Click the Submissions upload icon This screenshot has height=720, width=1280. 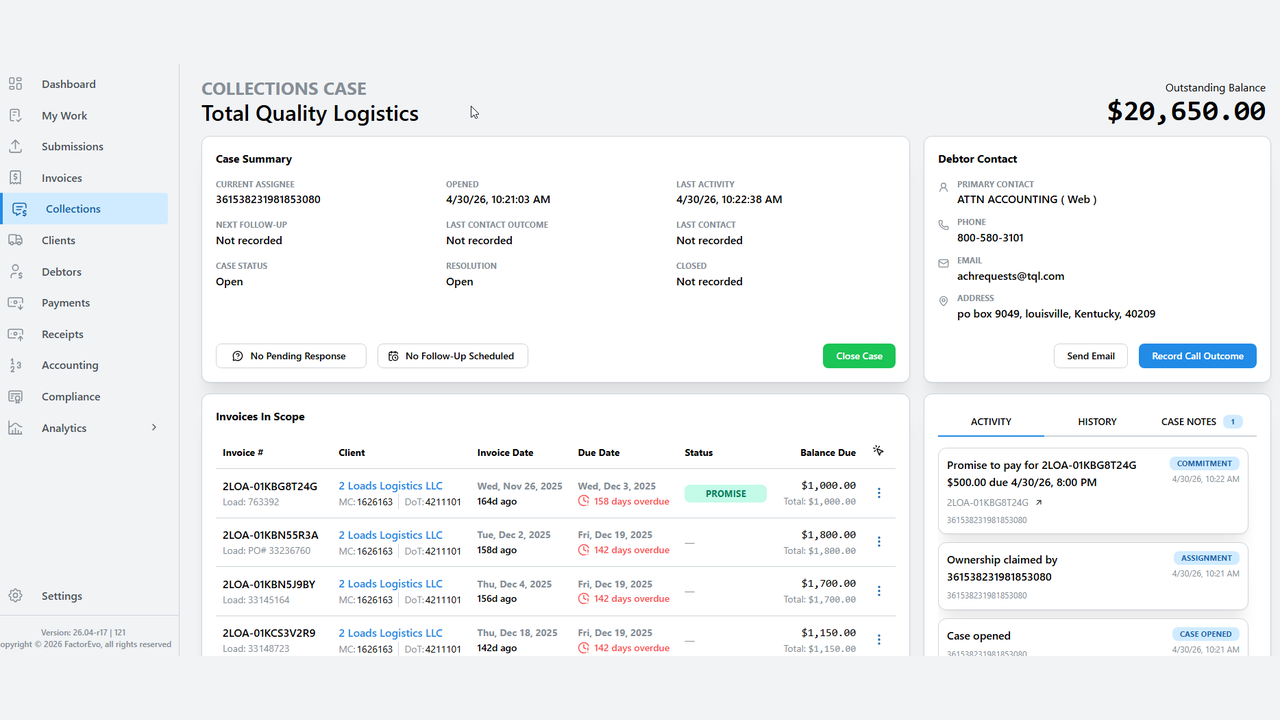click(x=15, y=146)
